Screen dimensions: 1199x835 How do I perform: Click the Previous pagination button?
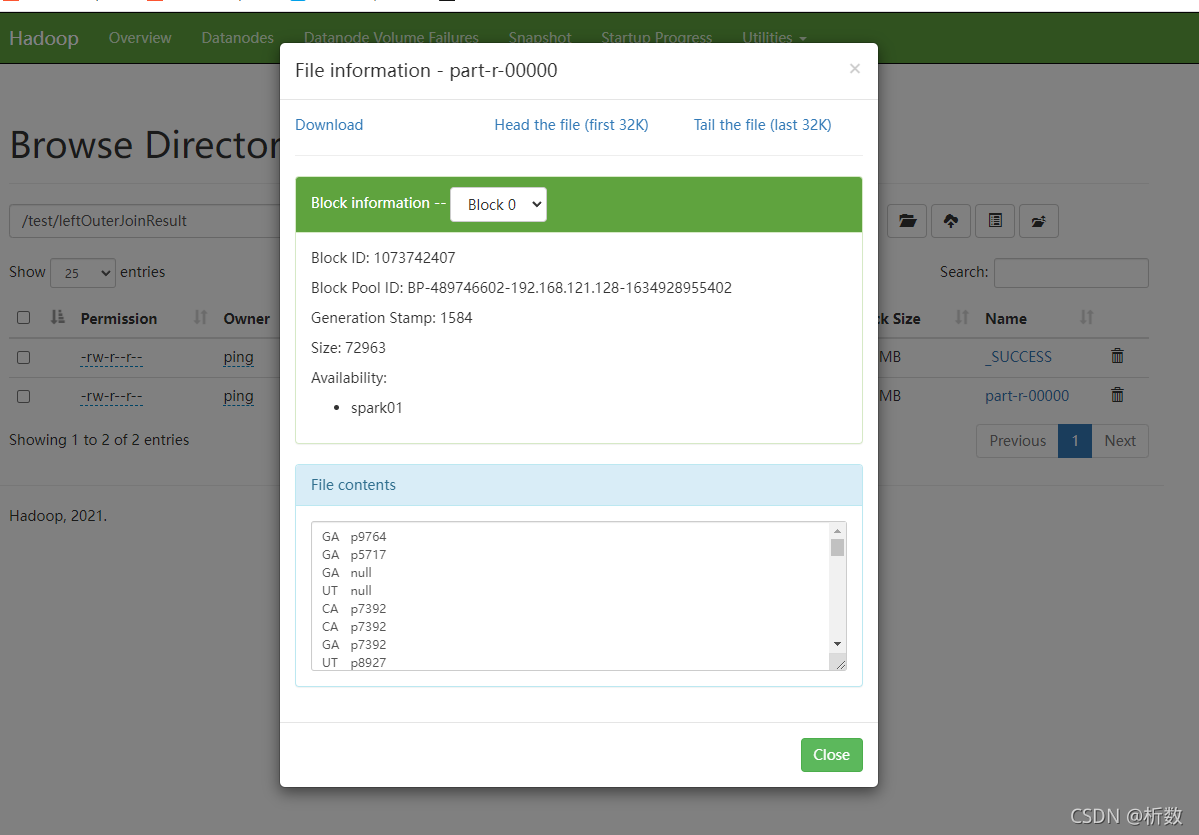point(1017,440)
